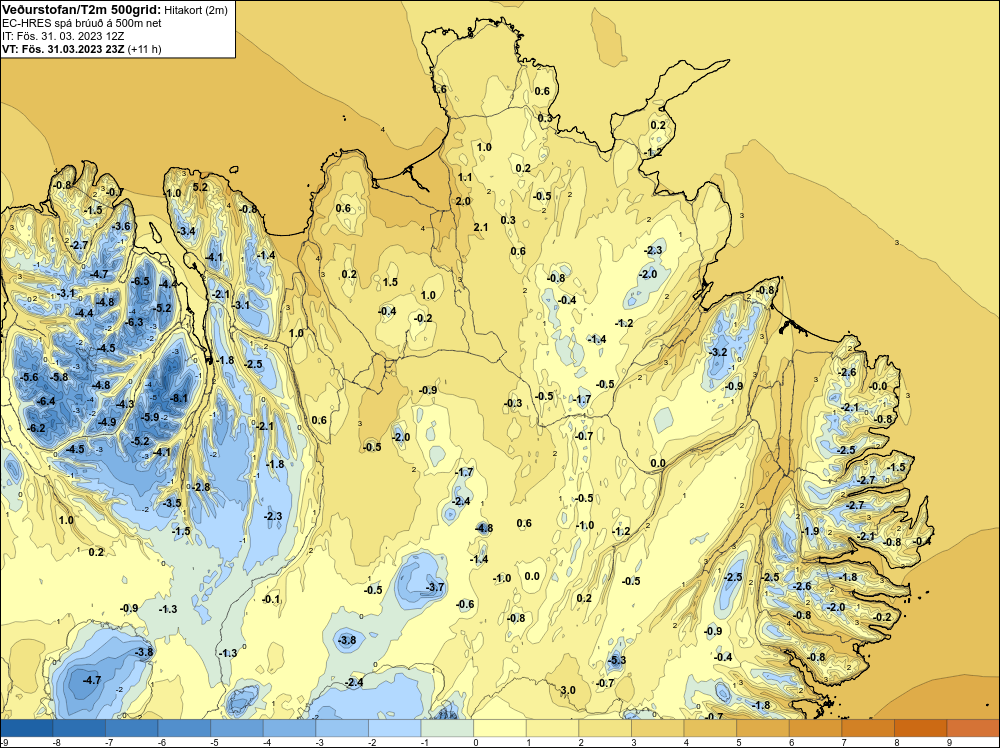Click the -6.4 temperature value
Screen dimensions: 1000x748
click(x=46, y=401)
